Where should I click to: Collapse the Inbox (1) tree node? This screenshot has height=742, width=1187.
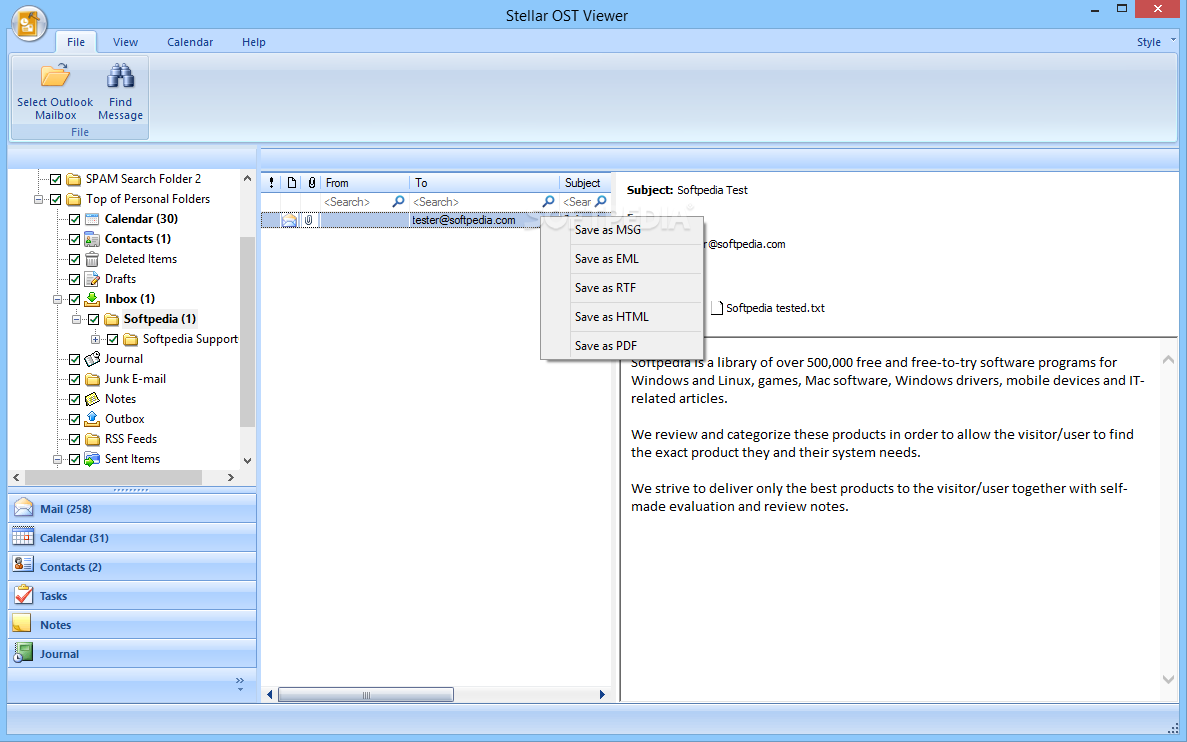[x=57, y=299]
